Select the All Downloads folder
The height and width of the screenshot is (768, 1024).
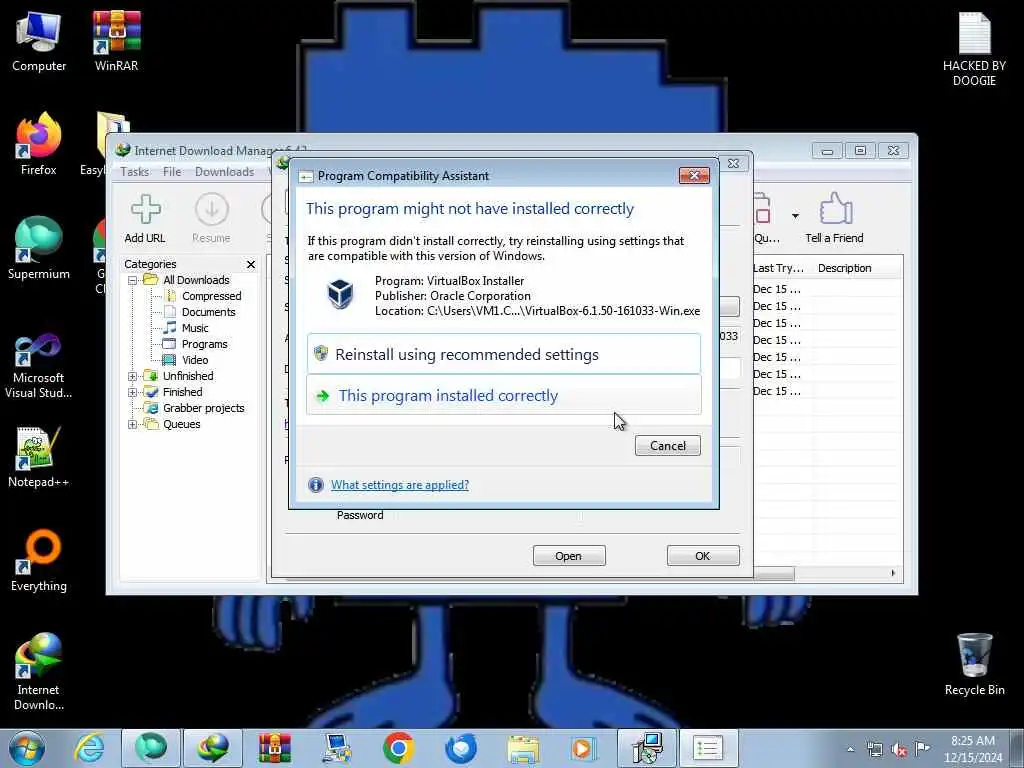pyautogui.click(x=187, y=280)
